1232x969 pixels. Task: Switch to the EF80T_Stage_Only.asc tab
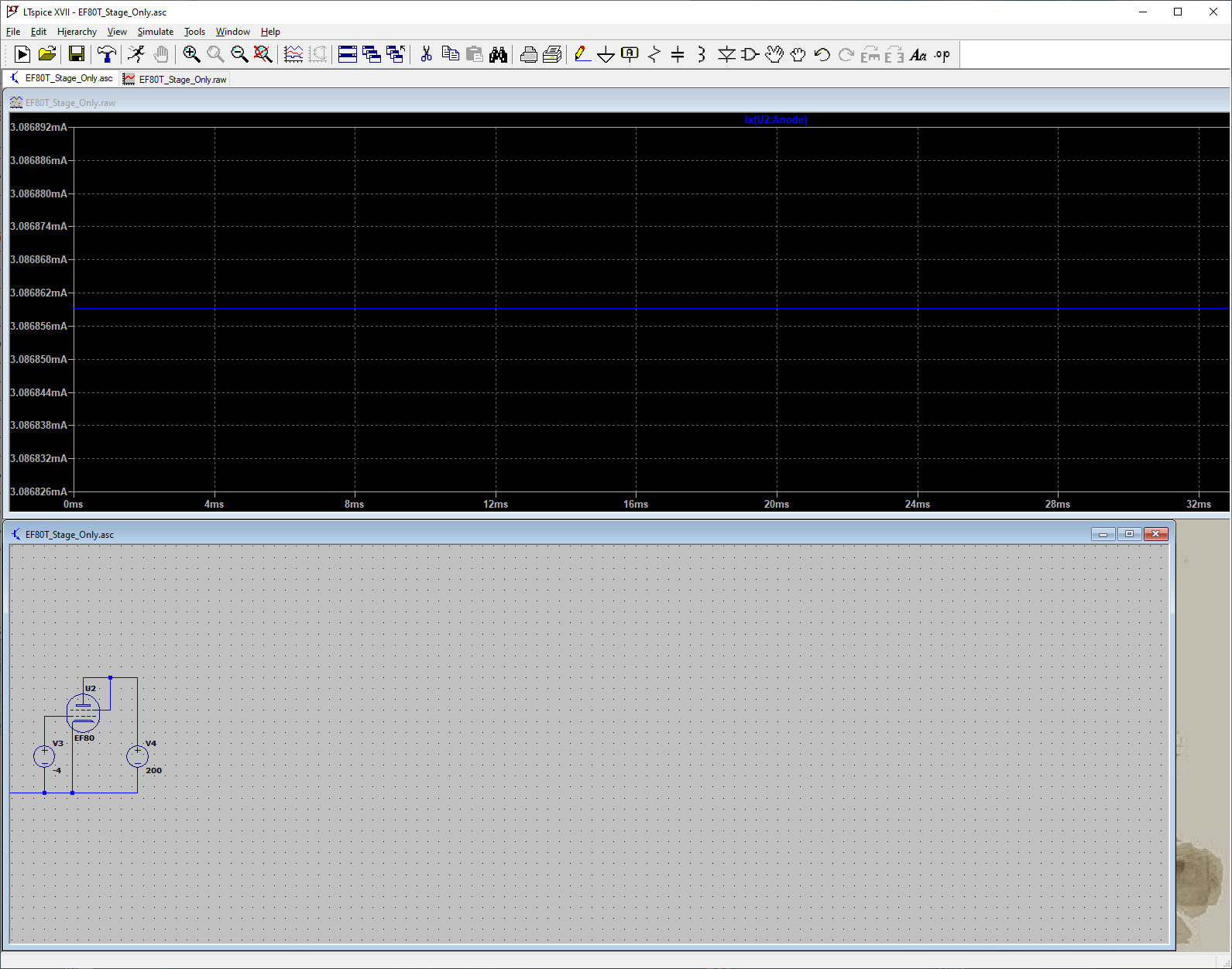(x=61, y=78)
